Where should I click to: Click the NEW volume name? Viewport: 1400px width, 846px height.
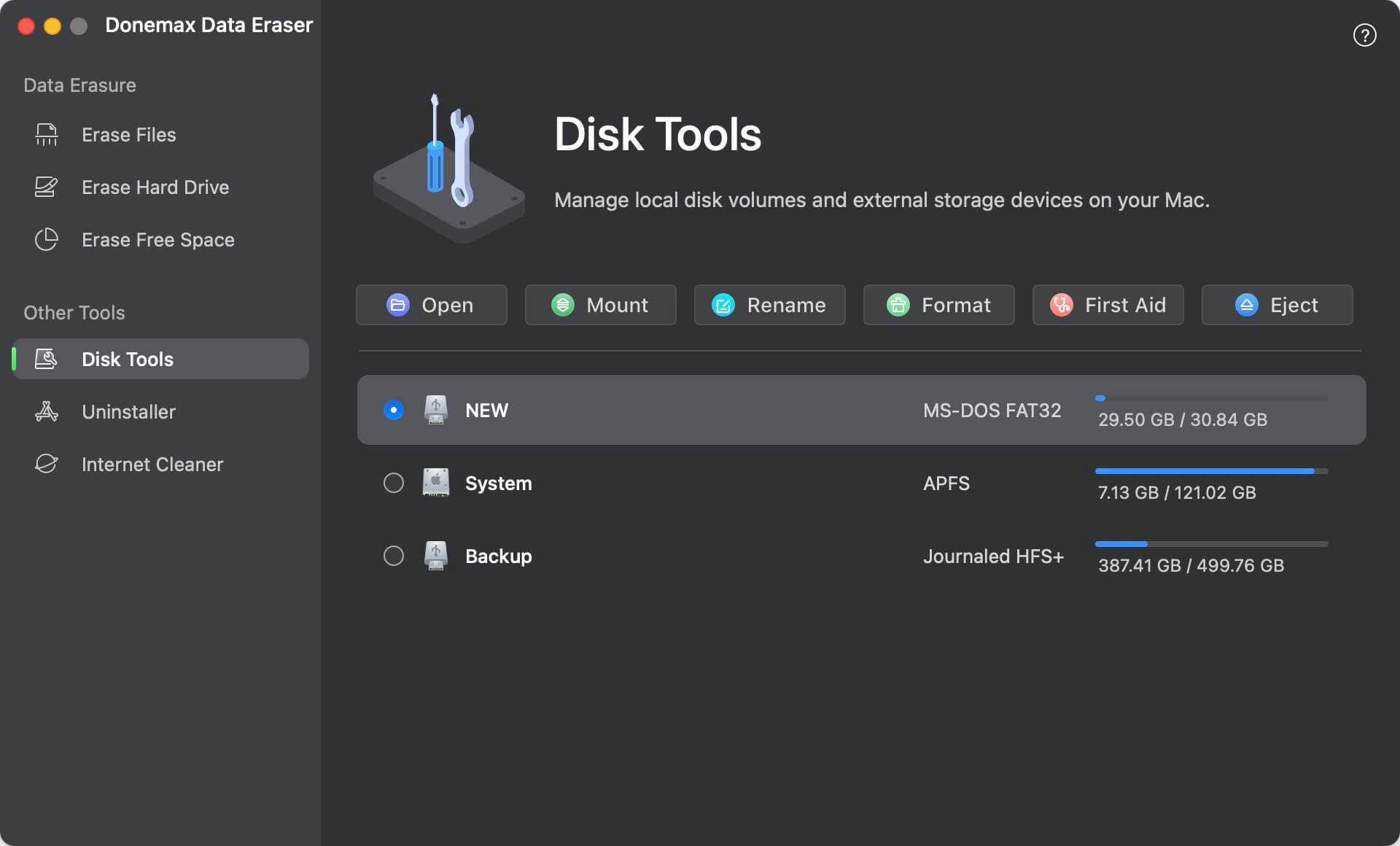click(x=486, y=411)
